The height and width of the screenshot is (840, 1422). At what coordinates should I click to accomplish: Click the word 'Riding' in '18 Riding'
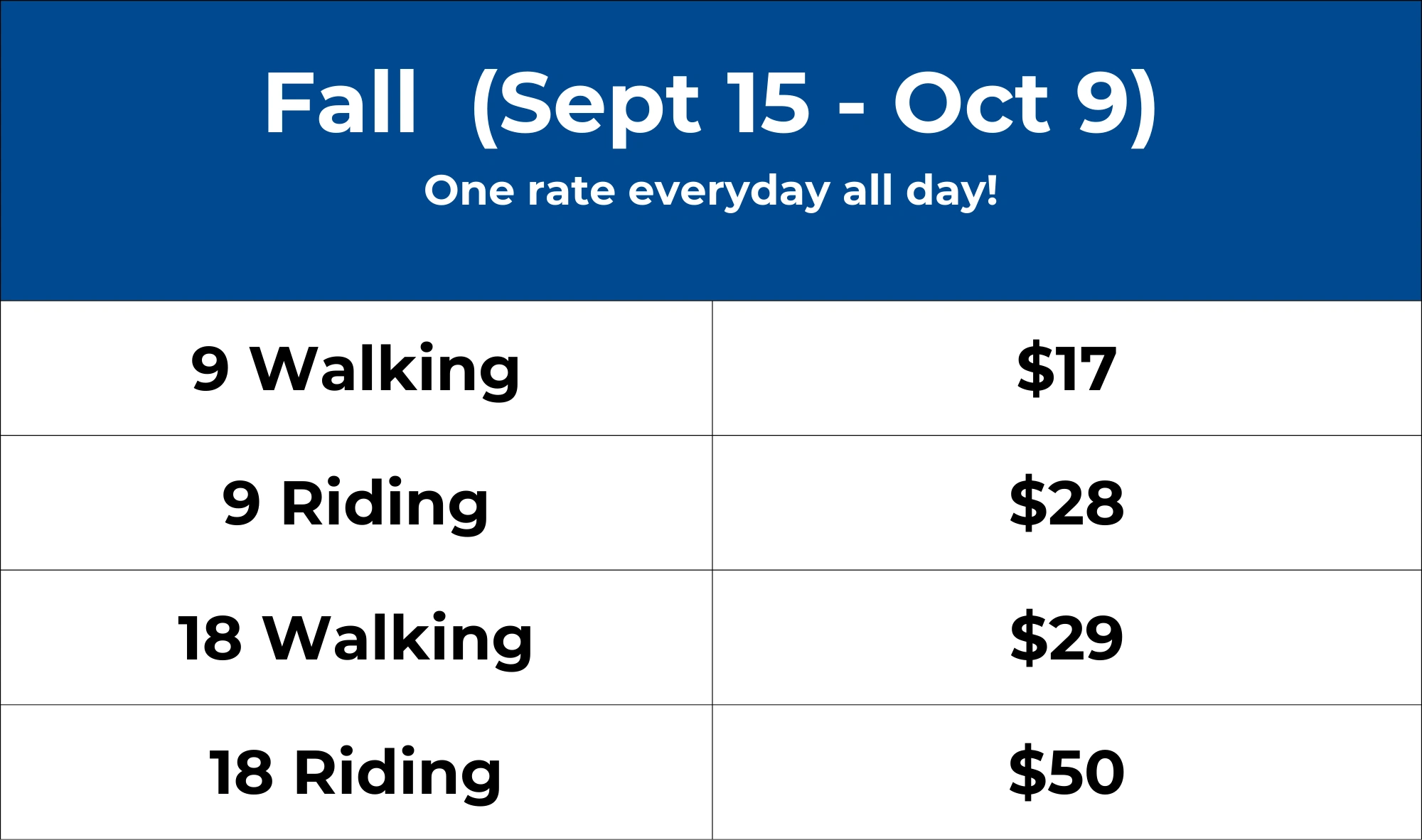(398, 772)
